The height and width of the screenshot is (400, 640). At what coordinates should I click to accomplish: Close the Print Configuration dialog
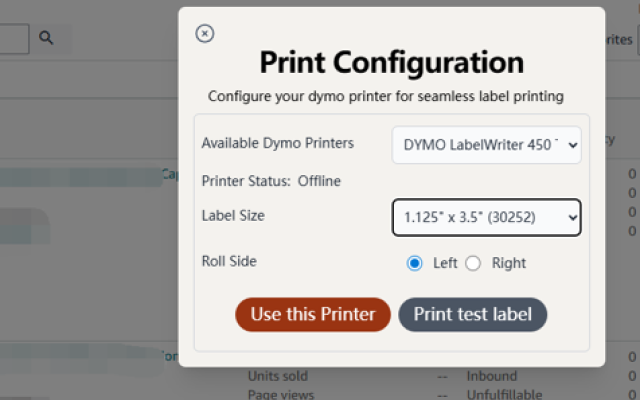point(204,33)
